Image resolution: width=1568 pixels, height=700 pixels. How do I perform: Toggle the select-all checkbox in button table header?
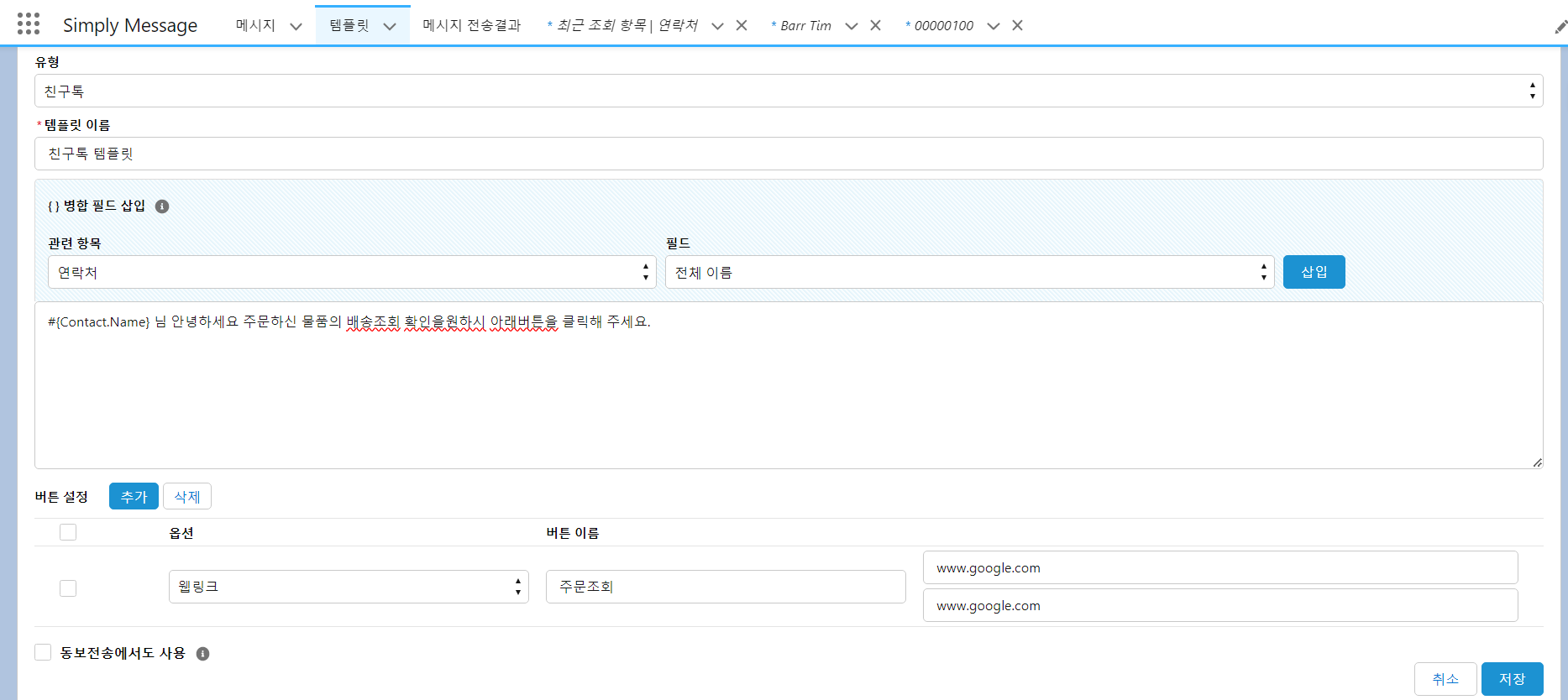(68, 532)
